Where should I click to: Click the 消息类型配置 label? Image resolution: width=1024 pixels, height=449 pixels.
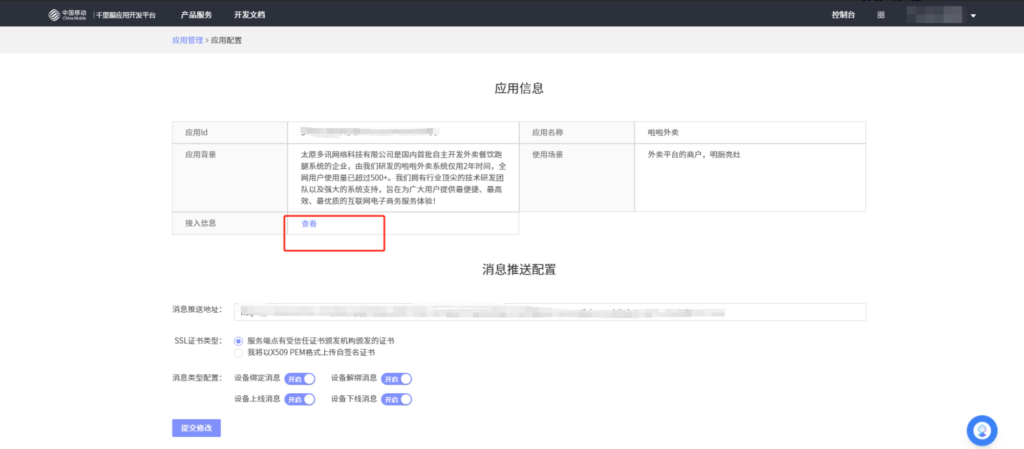(x=197, y=378)
